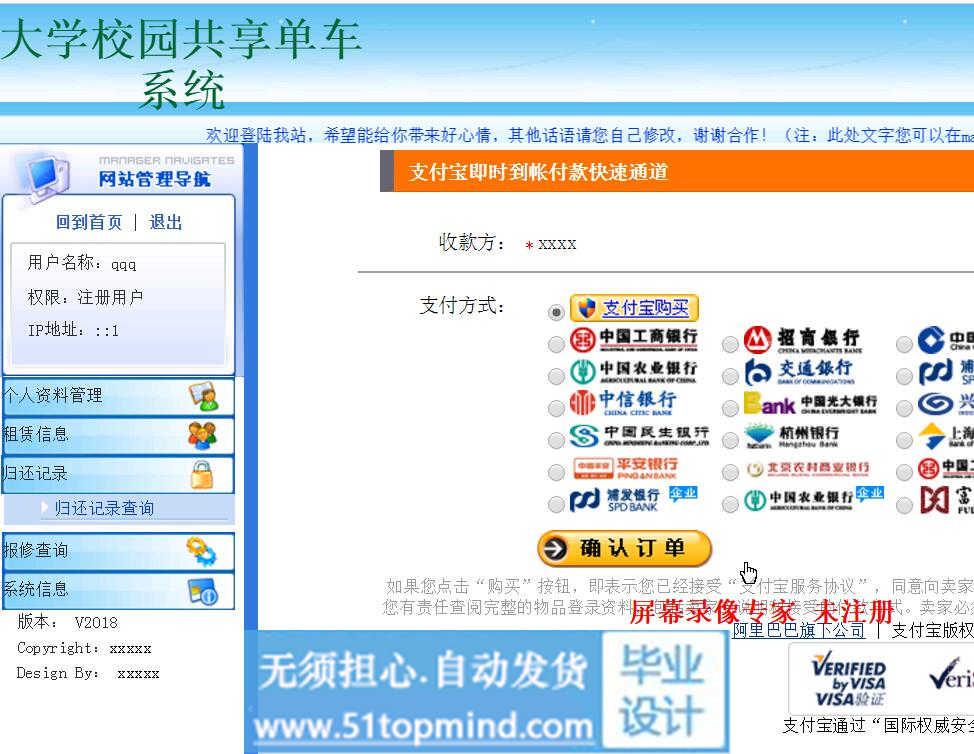This screenshot has width=974, height=754.
Task: Click the Verified by VISA badge
Action: [x=849, y=679]
